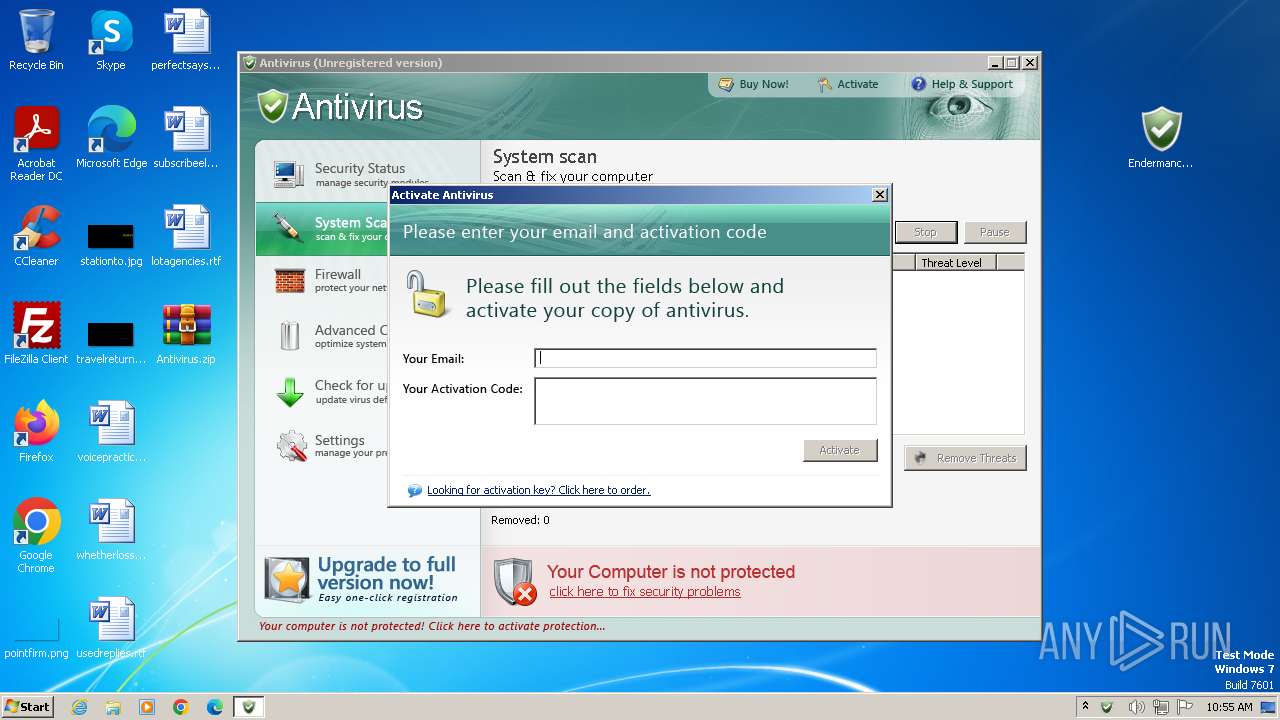Click the Firewall brick wall icon

coord(289,280)
